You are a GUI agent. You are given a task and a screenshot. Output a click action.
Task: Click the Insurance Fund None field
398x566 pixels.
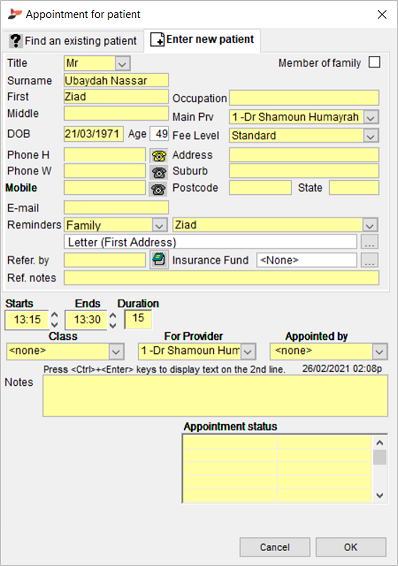coord(306,260)
